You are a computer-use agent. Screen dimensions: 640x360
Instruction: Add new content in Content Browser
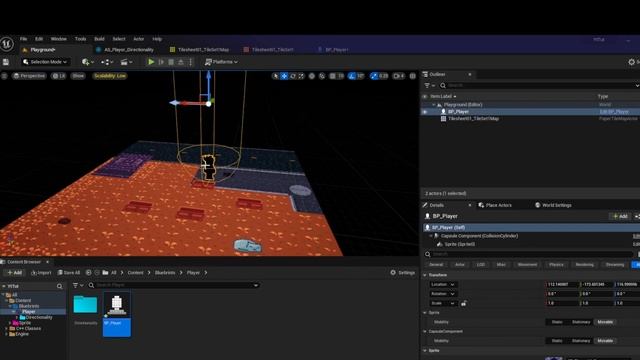tap(15, 272)
